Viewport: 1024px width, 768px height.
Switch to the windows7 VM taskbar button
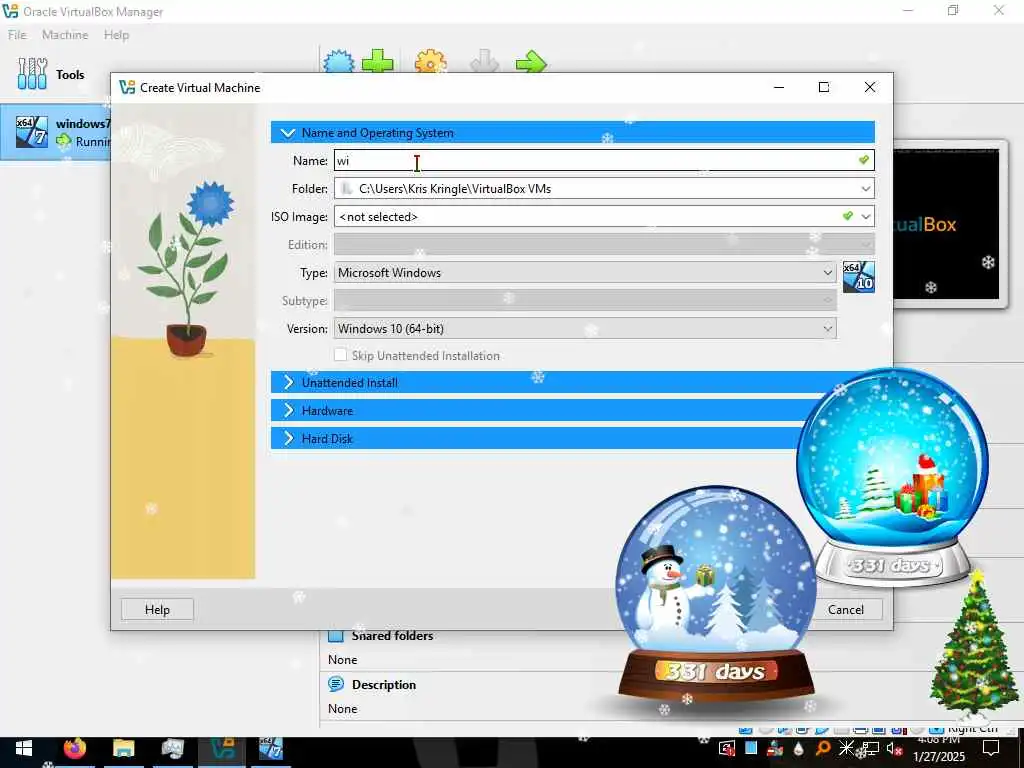pos(270,748)
